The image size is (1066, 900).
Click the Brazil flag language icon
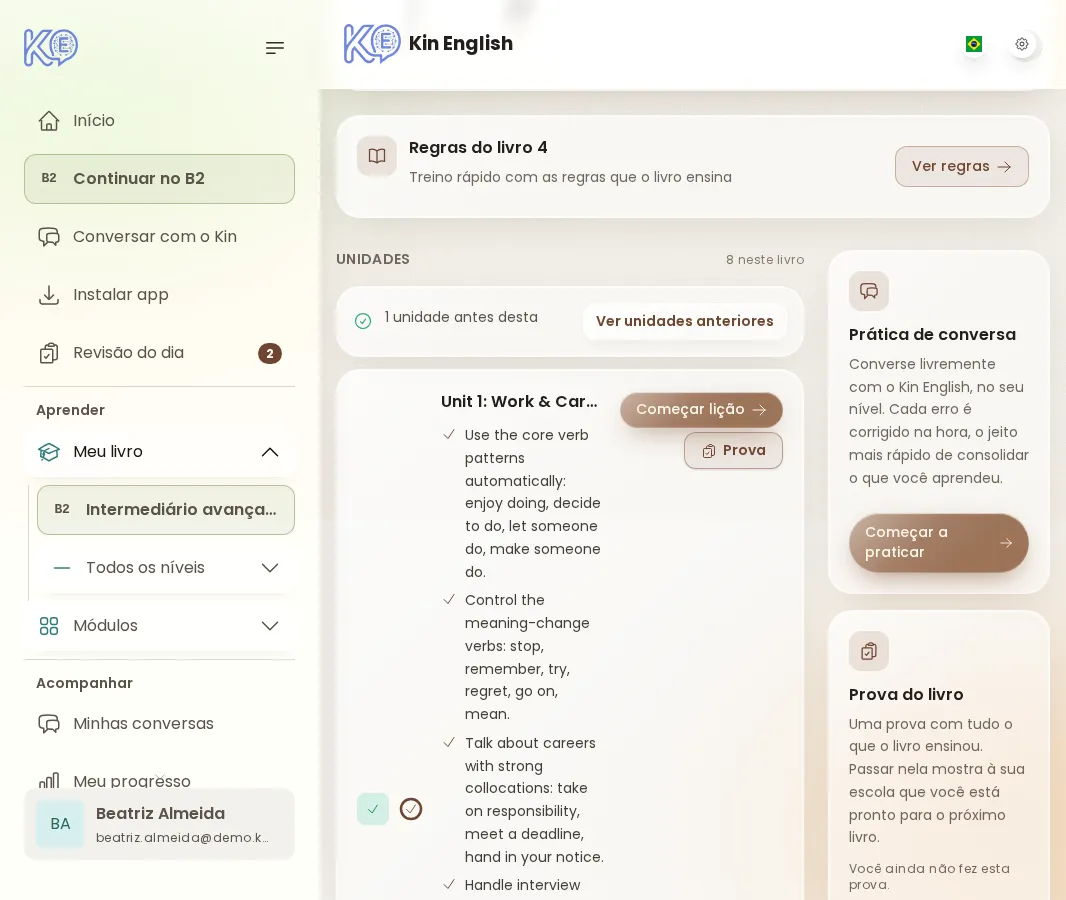pyautogui.click(x=974, y=44)
